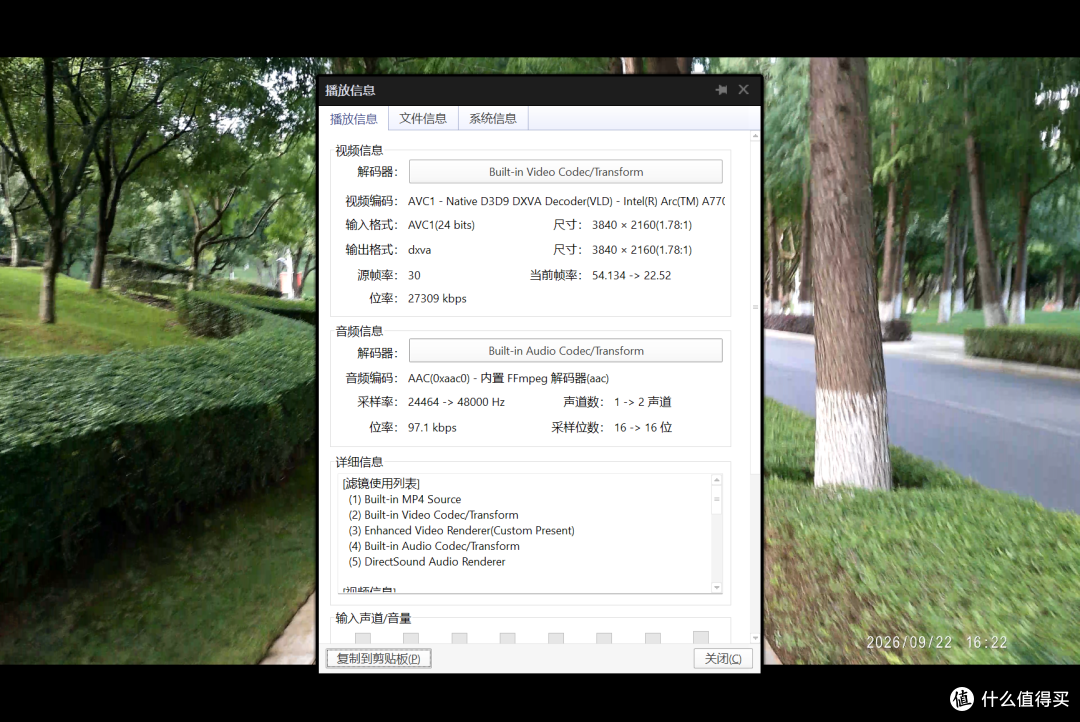Open the 系统信息 tab

click(492, 118)
